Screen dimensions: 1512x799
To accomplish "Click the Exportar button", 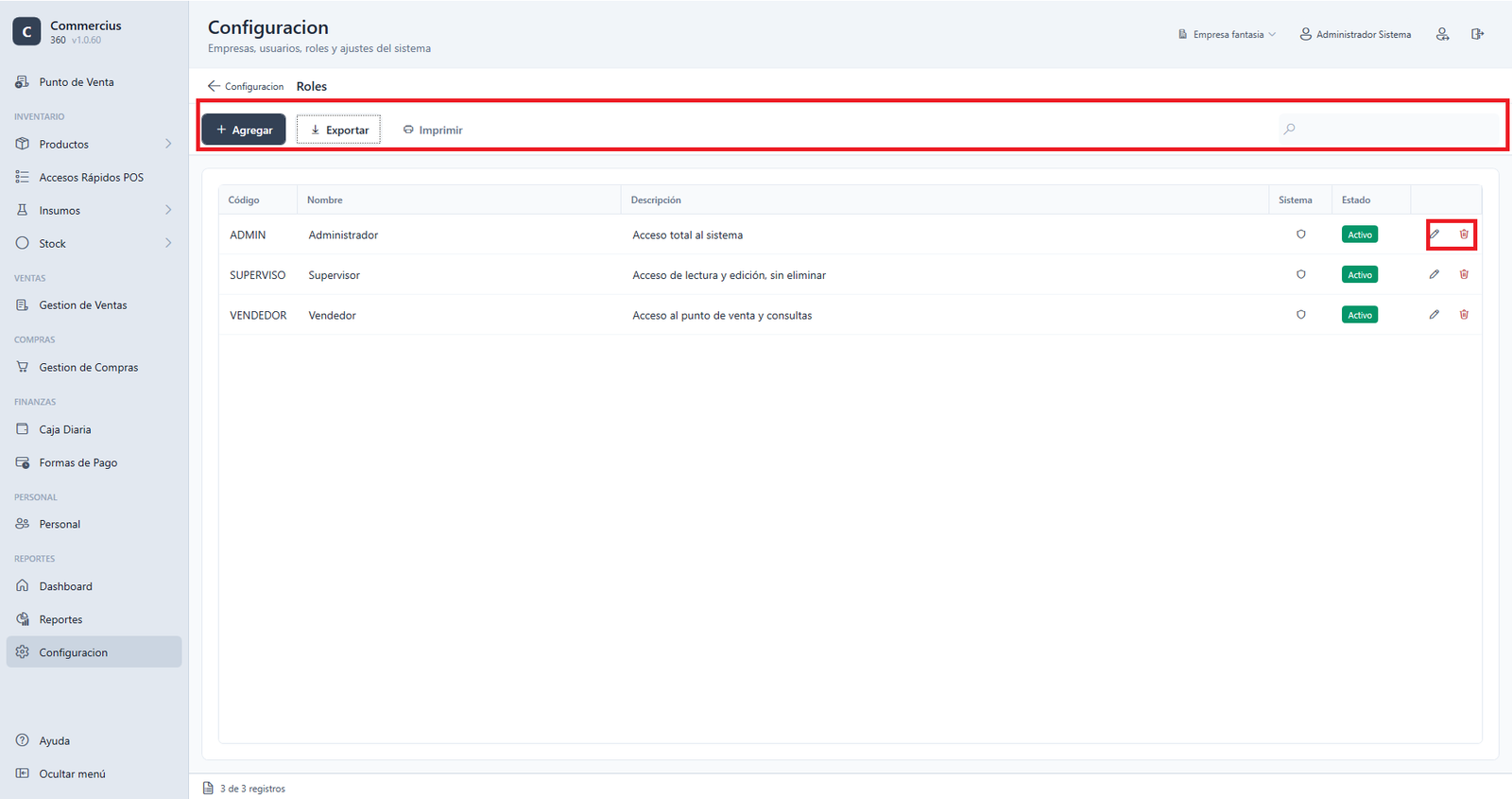I will (338, 130).
